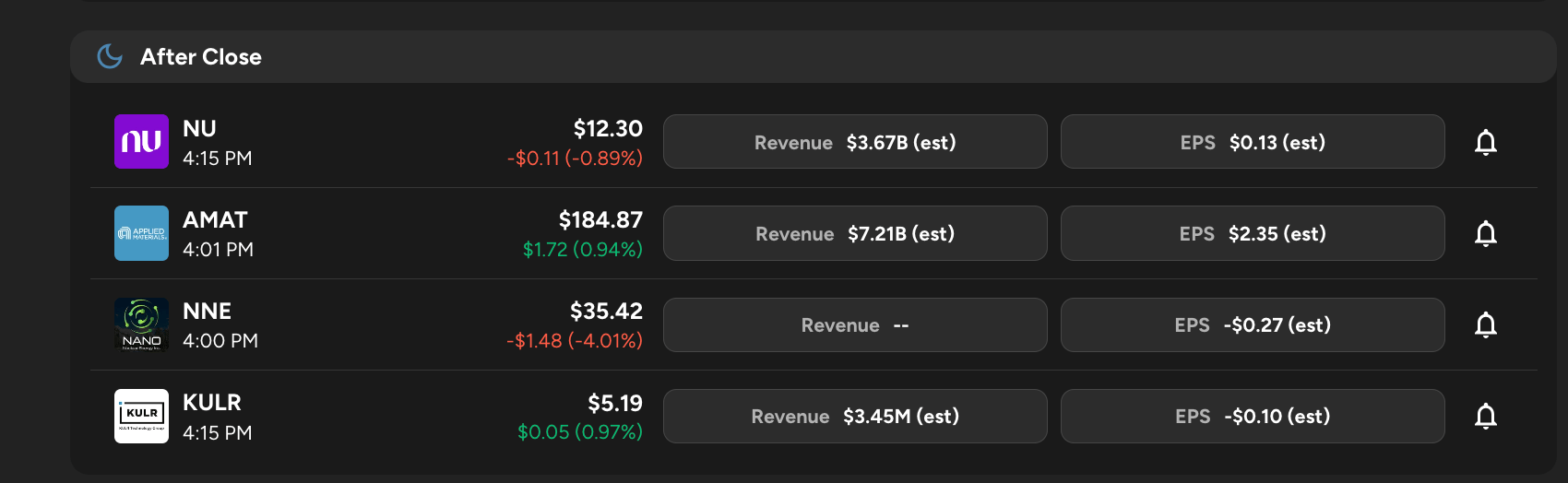
Task: Open KULR revenue $3.45M estimate box
Action: pyautogui.click(x=855, y=416)
